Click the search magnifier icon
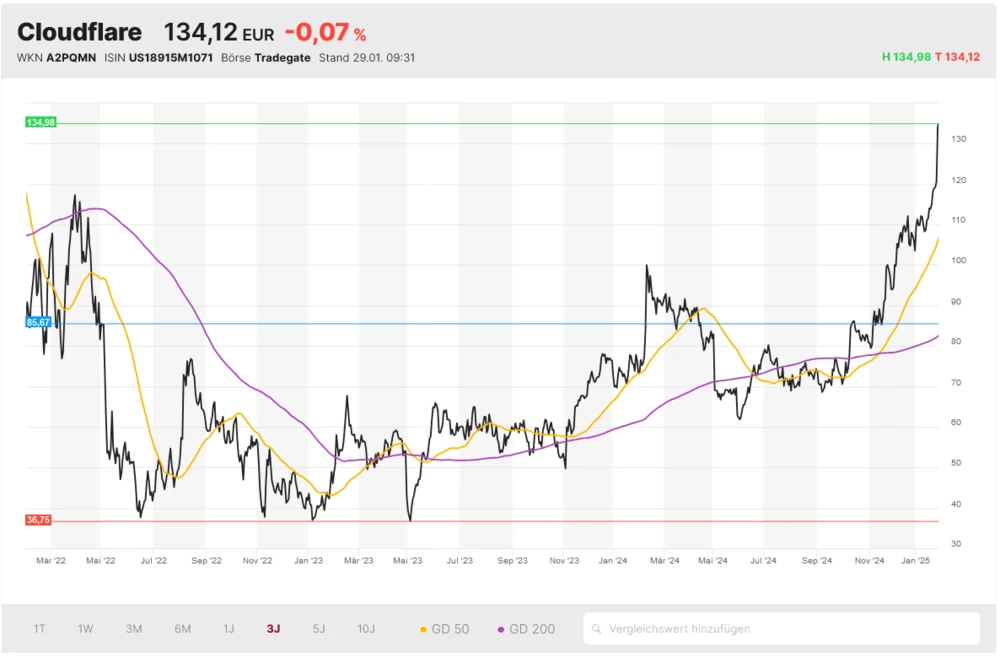 pyautogui.click(x=597, y=629)
